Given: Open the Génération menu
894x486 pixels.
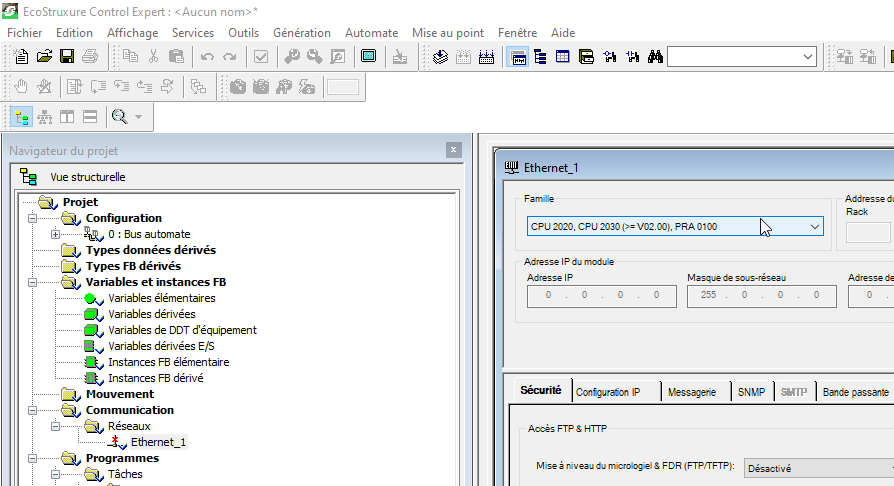Looking at the screenshot, I should click(301, 33).
